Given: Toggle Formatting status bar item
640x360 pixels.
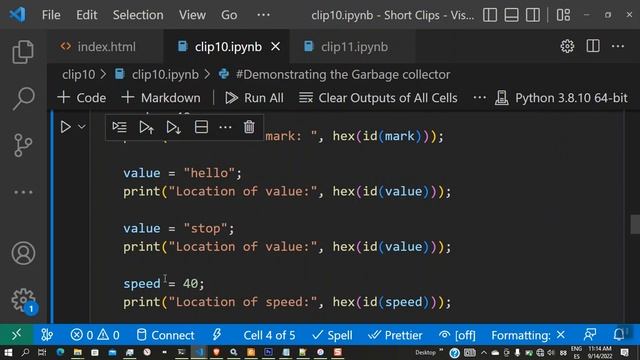Looking at the screenshot, I should click(528, 335).
